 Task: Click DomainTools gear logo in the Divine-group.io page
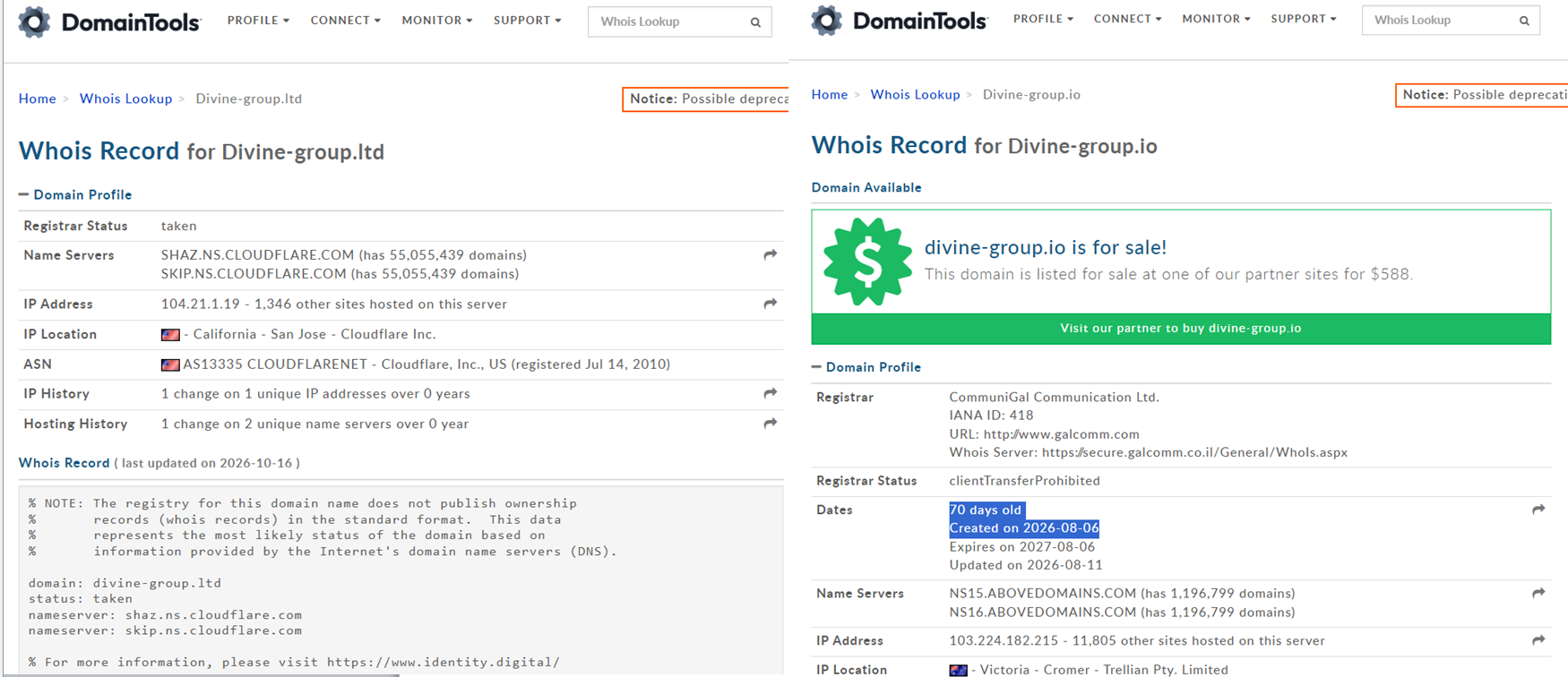click(x=827, y=21)
